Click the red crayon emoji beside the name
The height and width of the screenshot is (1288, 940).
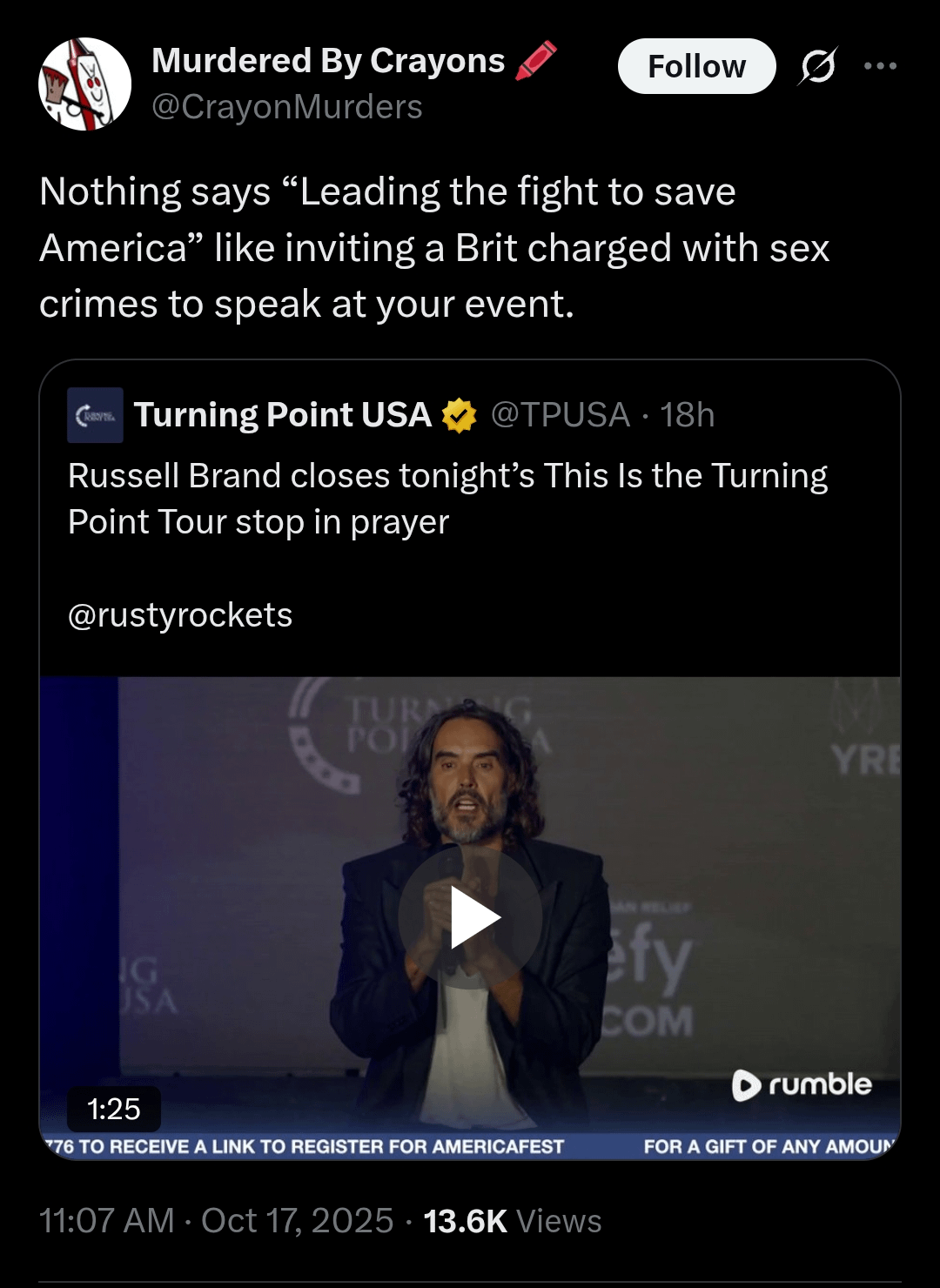click(x=535, y=61)
